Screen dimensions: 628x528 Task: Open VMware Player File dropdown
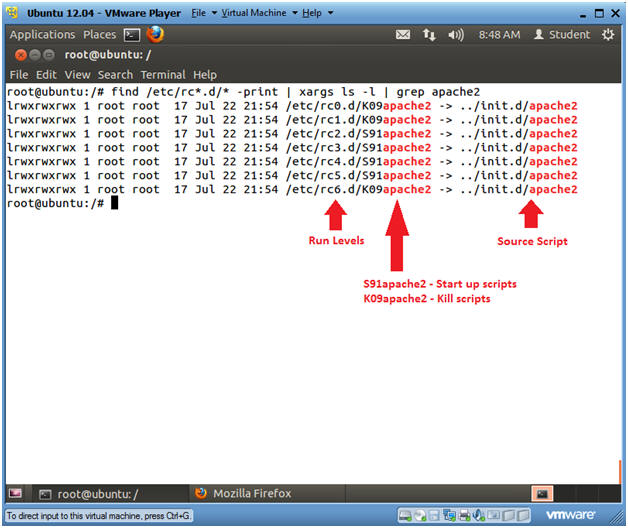click(x=203, y=13)
